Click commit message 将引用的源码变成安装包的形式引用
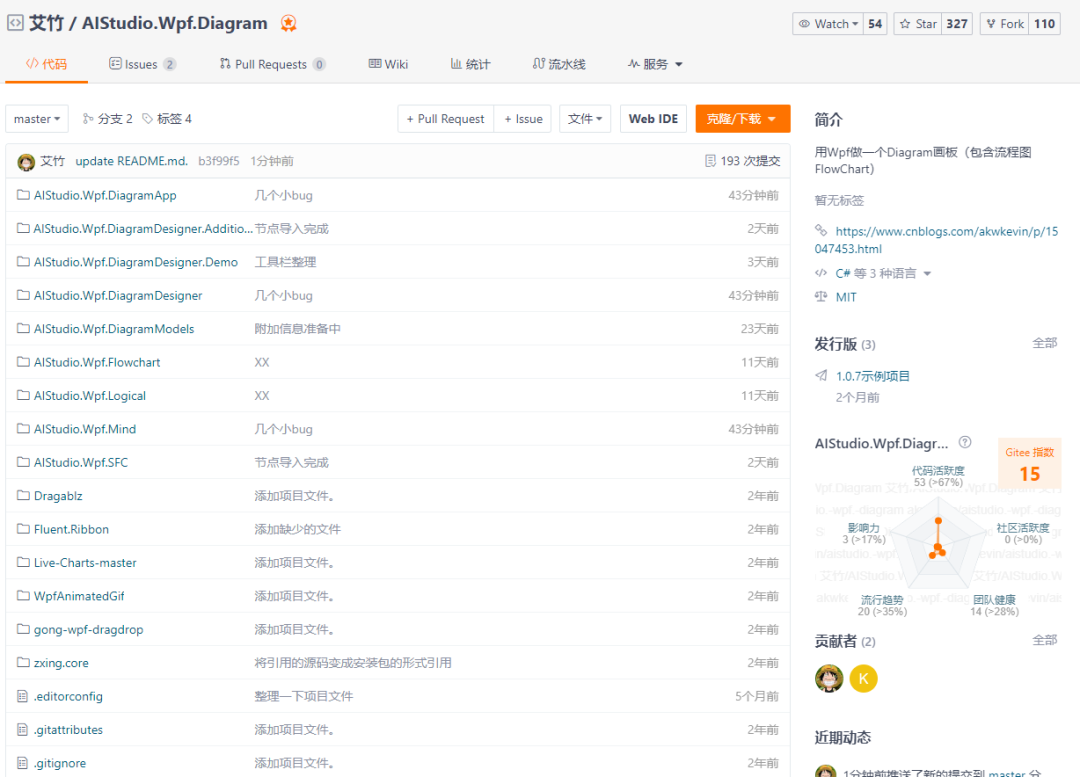This screenshot has height=777, width=1080. 353,663
